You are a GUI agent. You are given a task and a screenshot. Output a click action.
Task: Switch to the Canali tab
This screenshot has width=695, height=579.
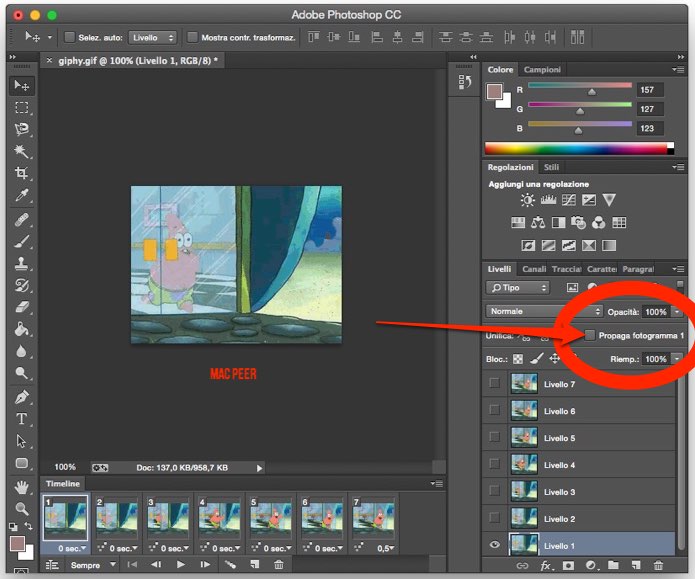coord(534,269)
